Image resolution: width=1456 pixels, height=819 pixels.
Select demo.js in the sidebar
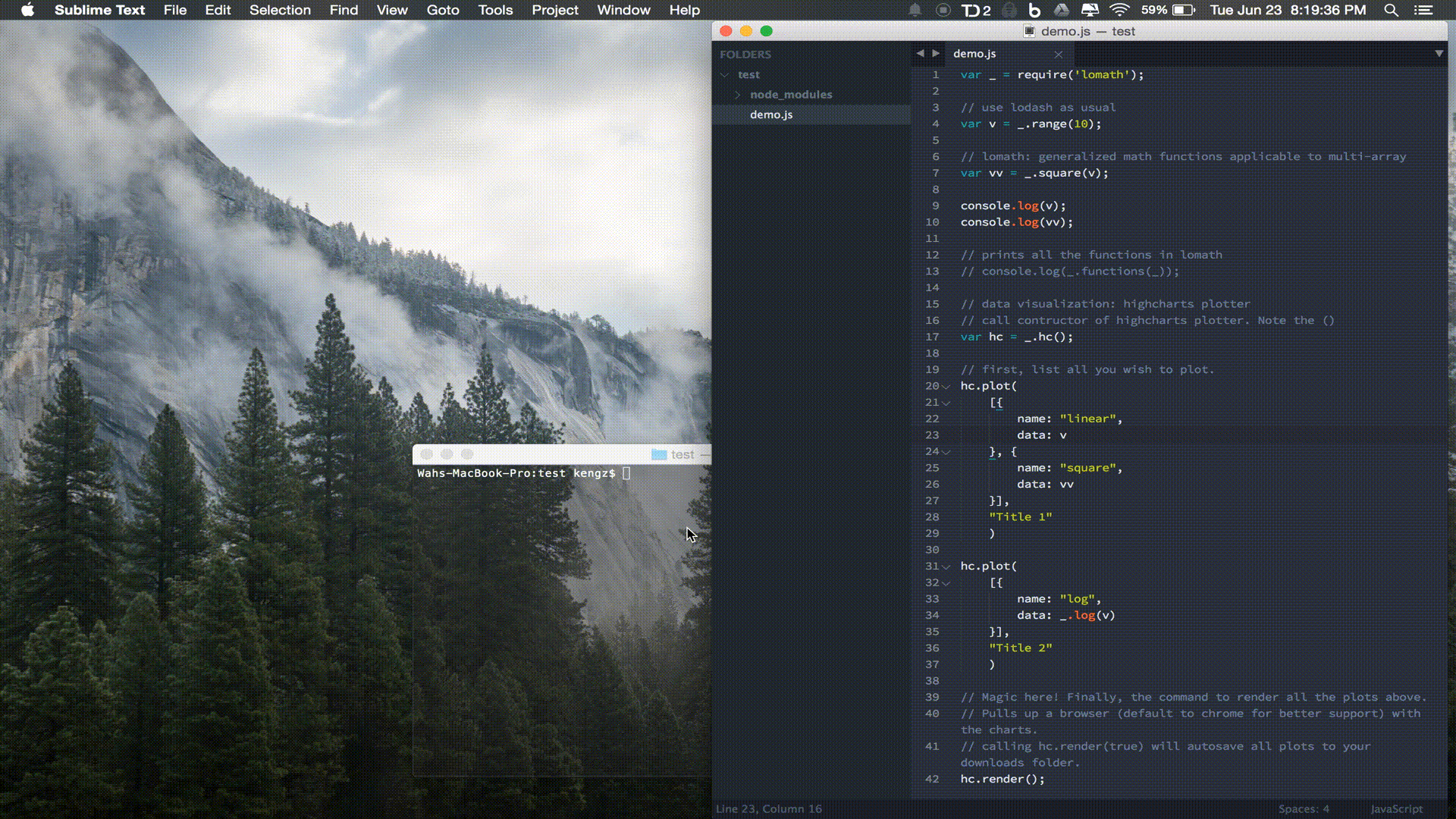tap(771, 115)
